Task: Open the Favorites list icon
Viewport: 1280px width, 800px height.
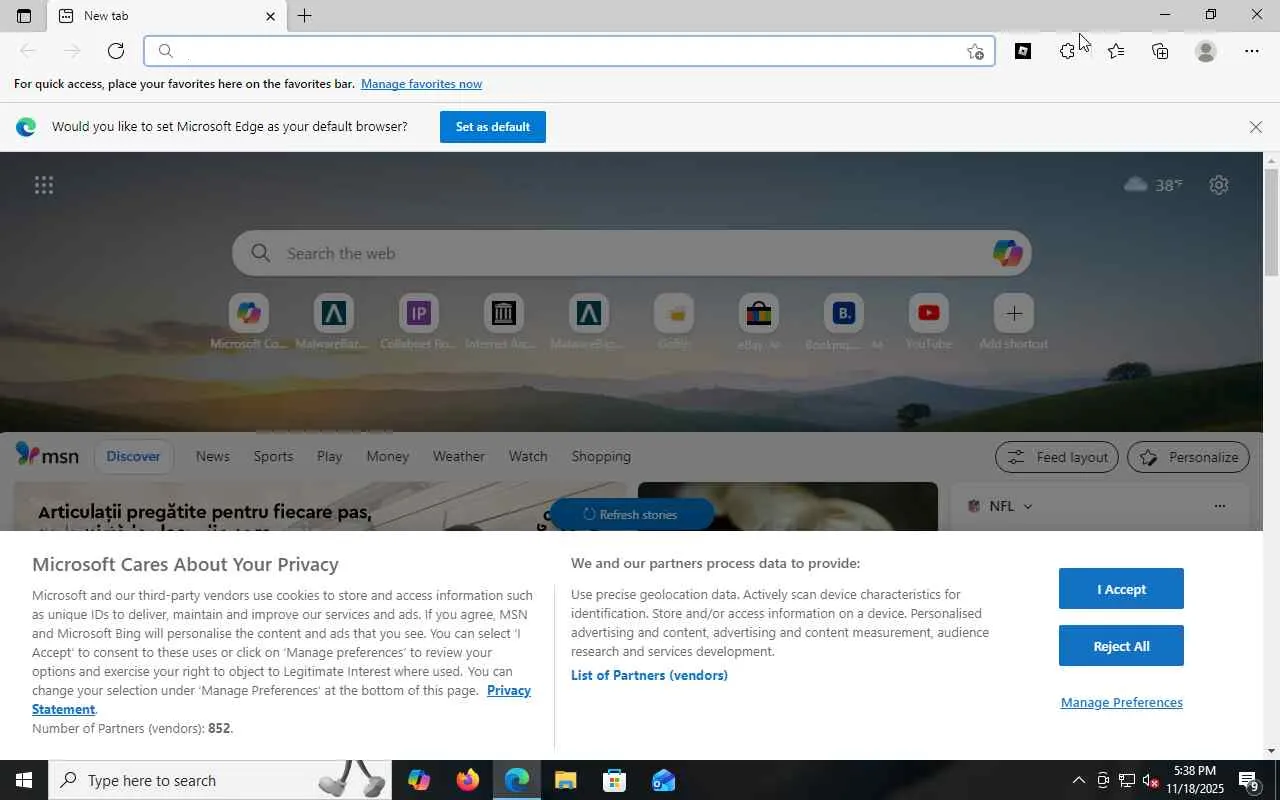Action: tap(1115, 51)
